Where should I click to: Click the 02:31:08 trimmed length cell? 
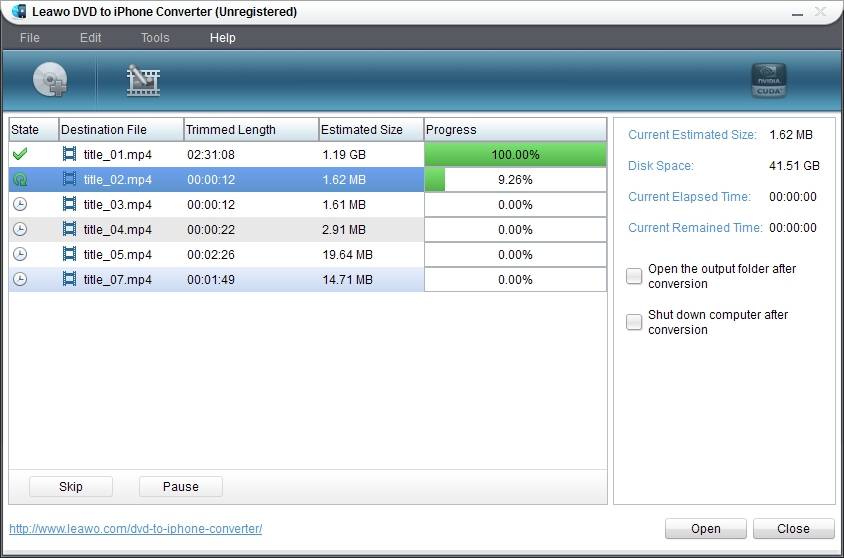point(211,155)
